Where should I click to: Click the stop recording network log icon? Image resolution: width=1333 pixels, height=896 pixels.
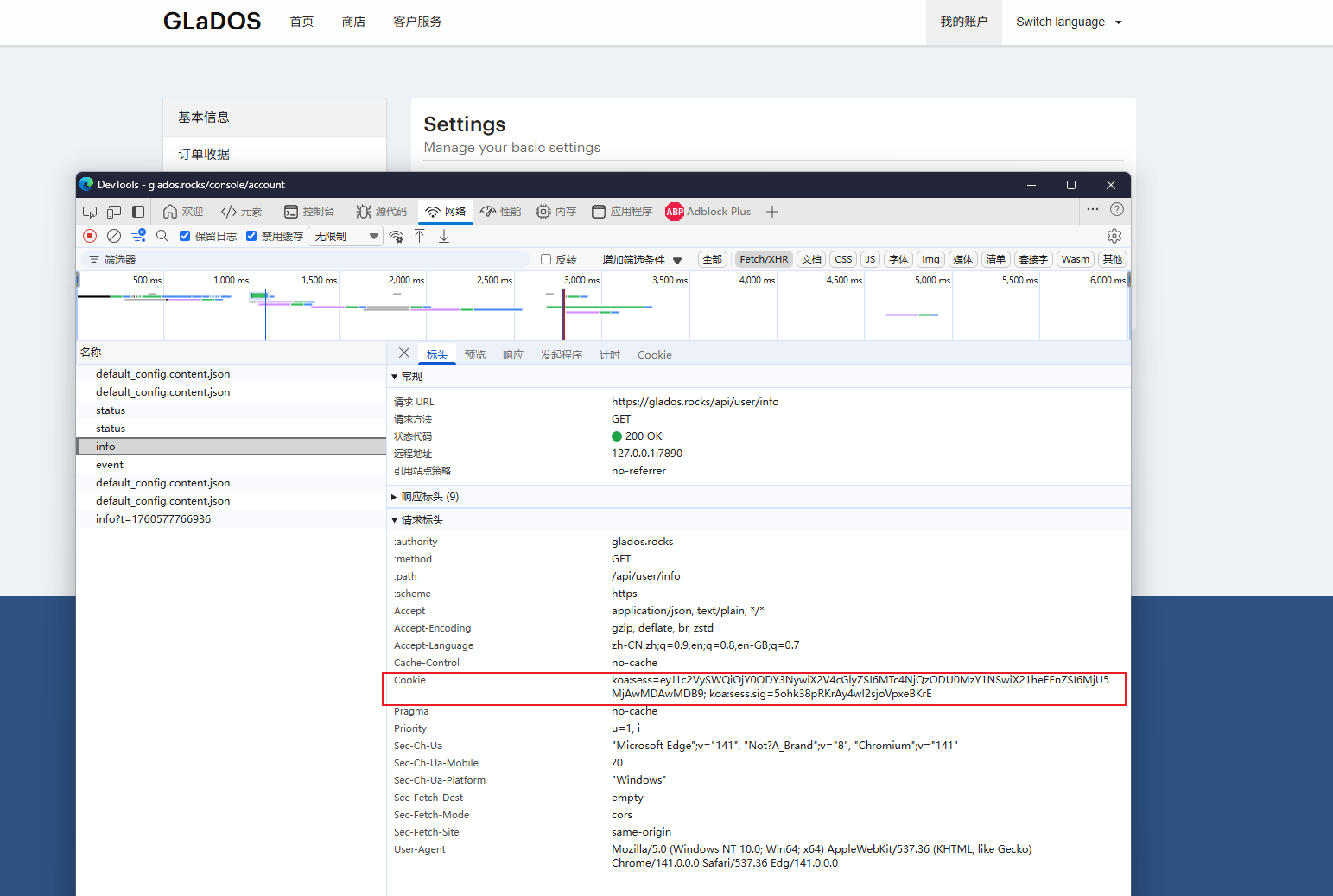[x=90, y=236]
